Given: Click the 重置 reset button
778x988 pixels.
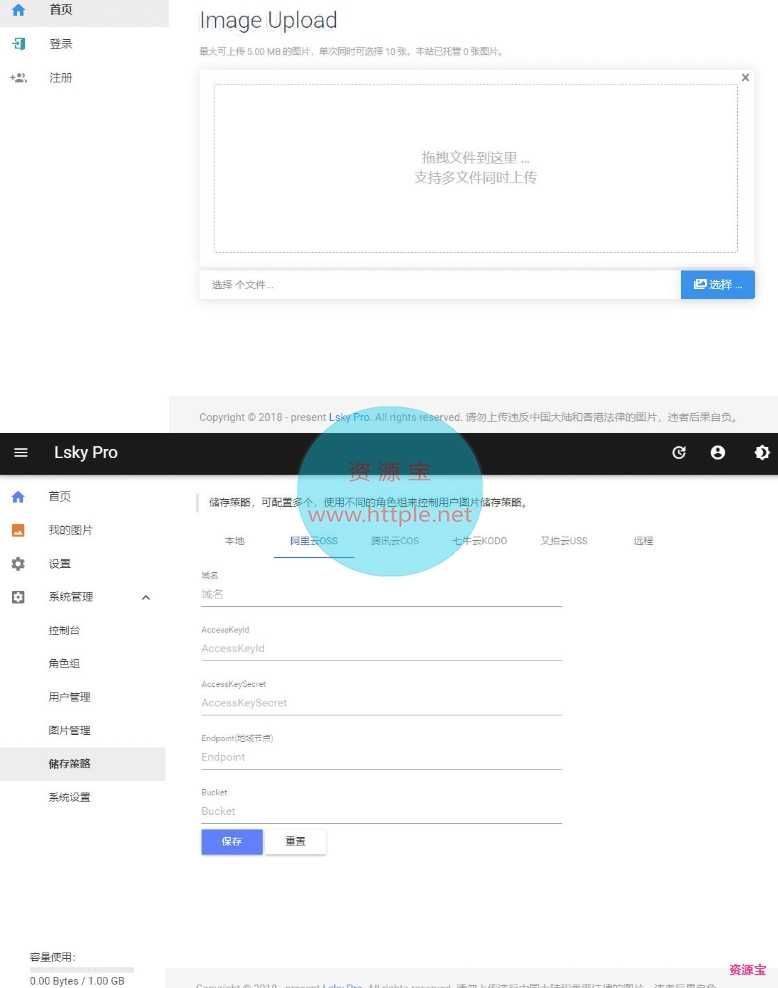Looking at the screenshot, I should 295,842.
